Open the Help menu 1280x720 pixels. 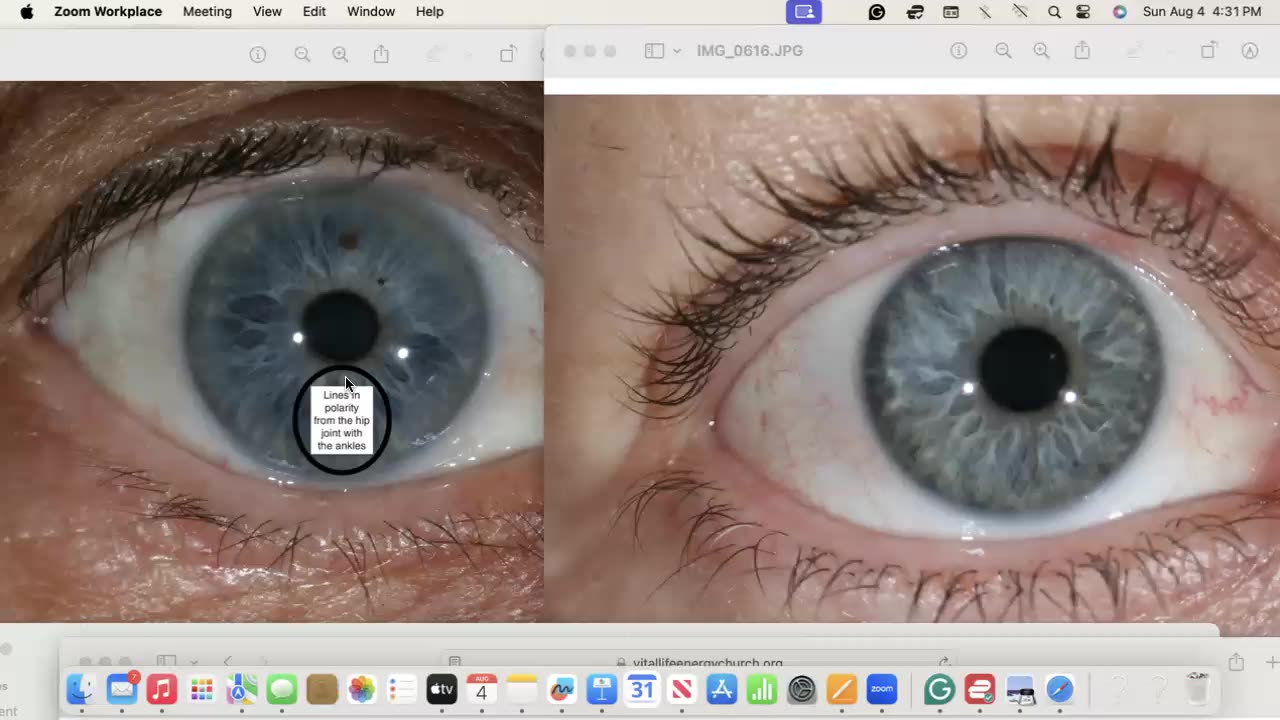(430, 12)
